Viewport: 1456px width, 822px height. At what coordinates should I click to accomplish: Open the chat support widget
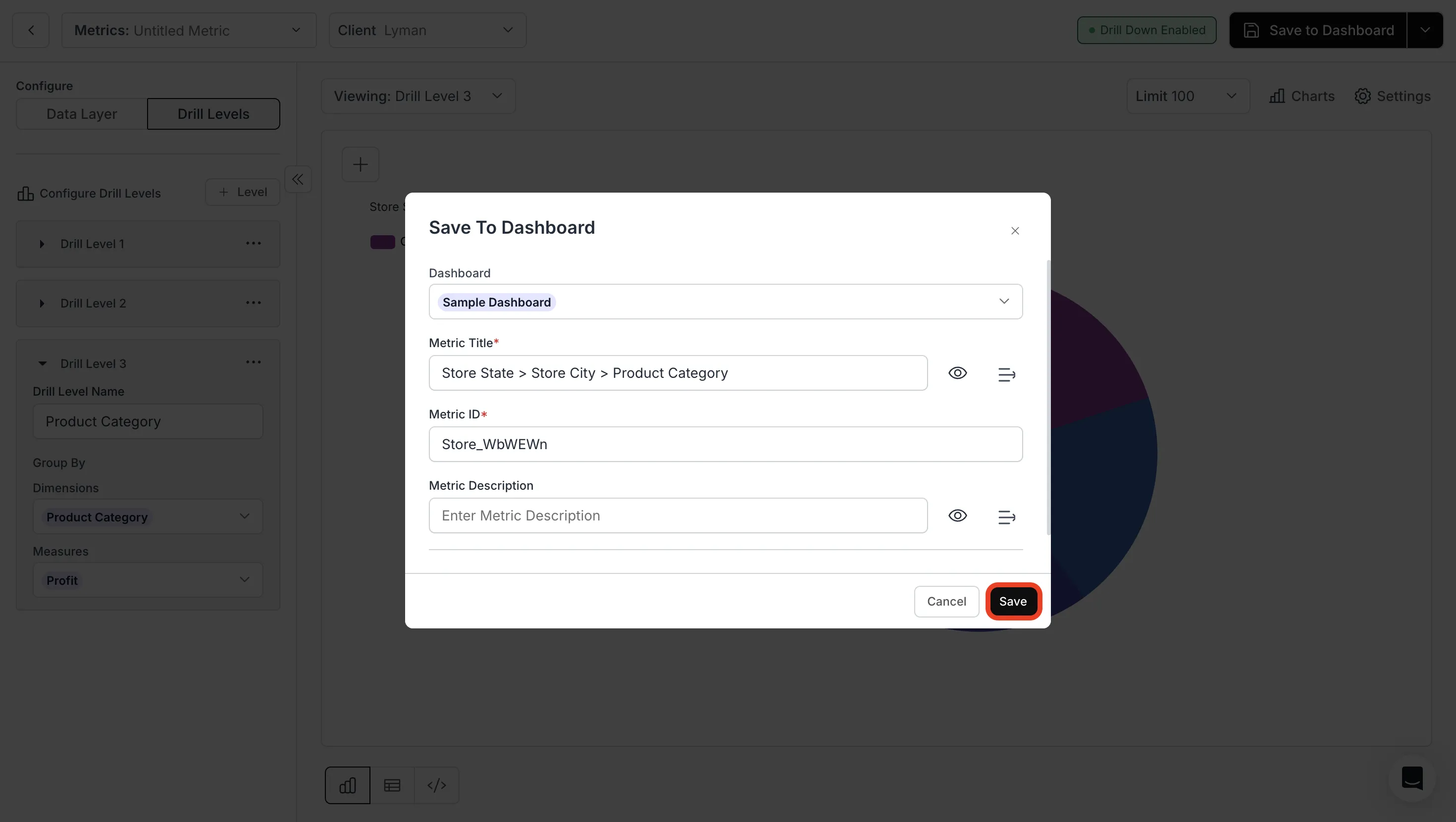coord(1412,778)
